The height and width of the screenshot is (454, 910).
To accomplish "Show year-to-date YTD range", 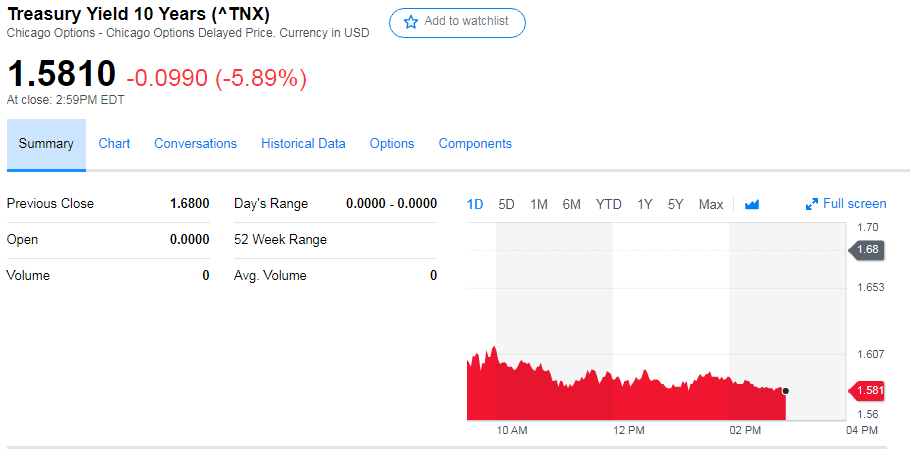I will pos(609,204).
